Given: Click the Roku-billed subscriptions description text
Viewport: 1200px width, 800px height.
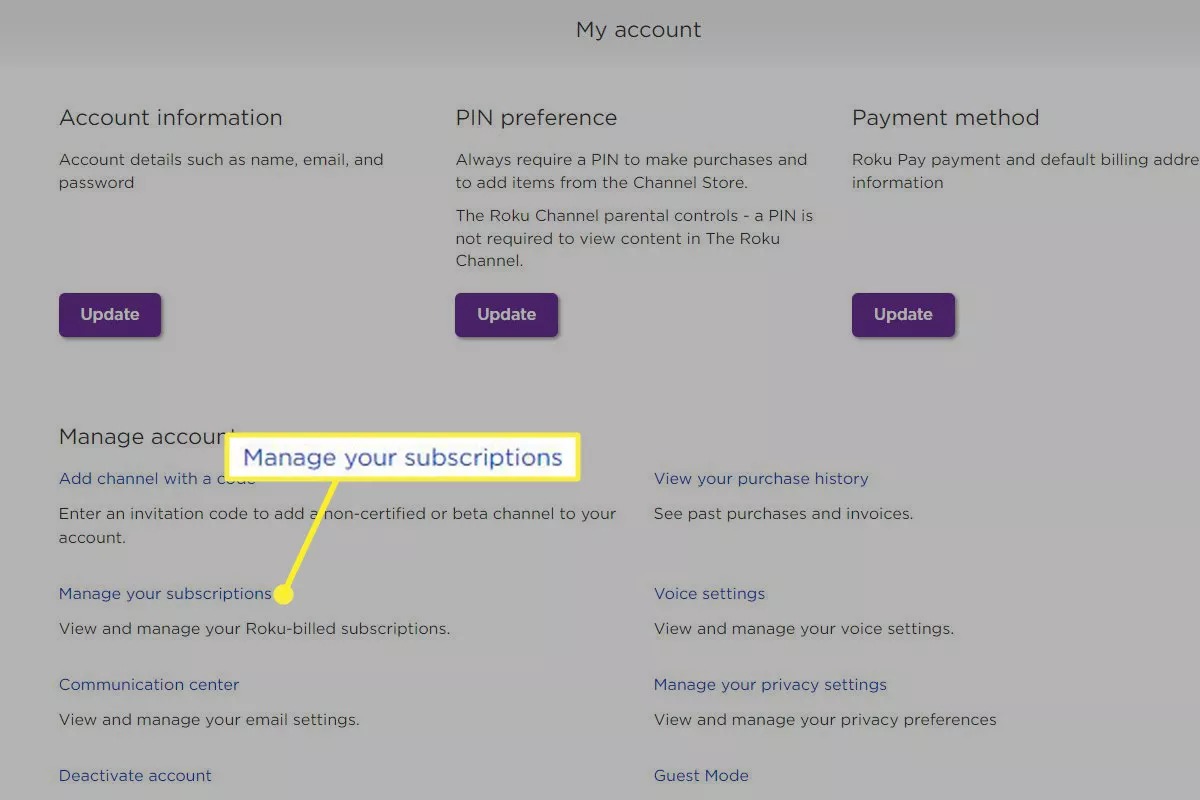Looking at the screenshot, I should coord(254,629).
